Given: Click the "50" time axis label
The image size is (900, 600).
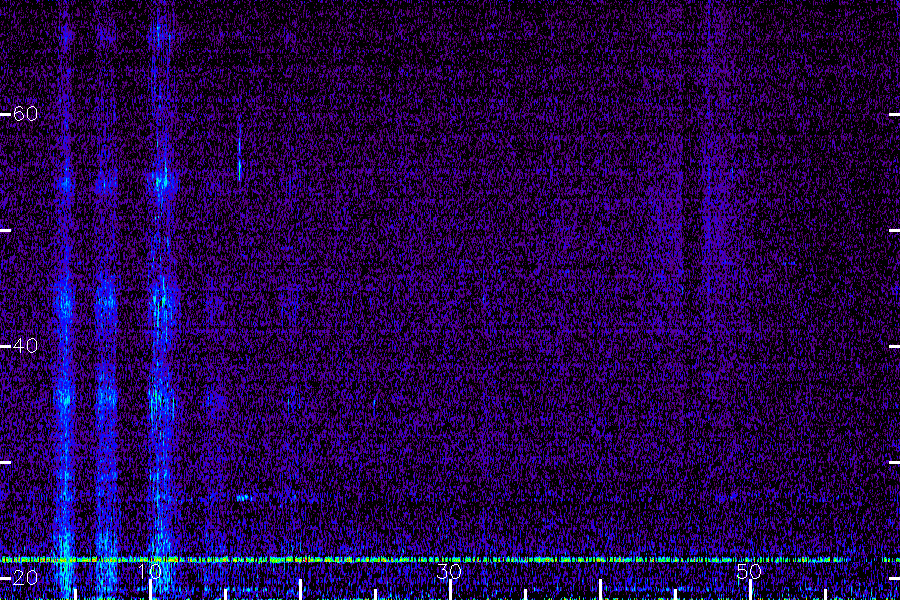Looking at the screenshot, I should [x=749, y=571].
